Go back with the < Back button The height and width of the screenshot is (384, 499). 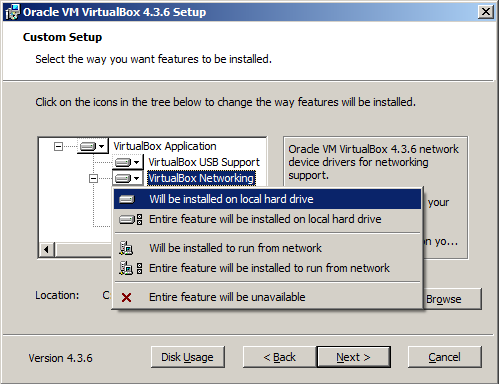point(279,357)
